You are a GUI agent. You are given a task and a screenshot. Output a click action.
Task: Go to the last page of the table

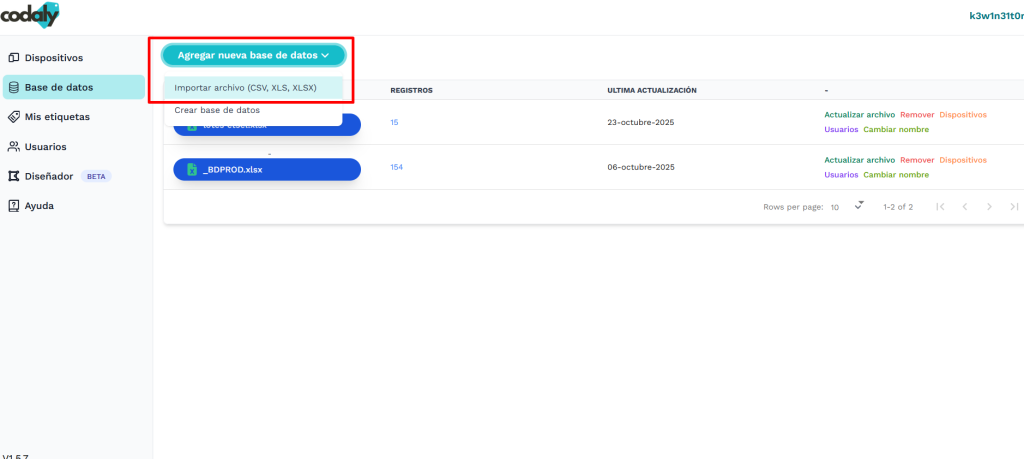tap(1014, 207)
